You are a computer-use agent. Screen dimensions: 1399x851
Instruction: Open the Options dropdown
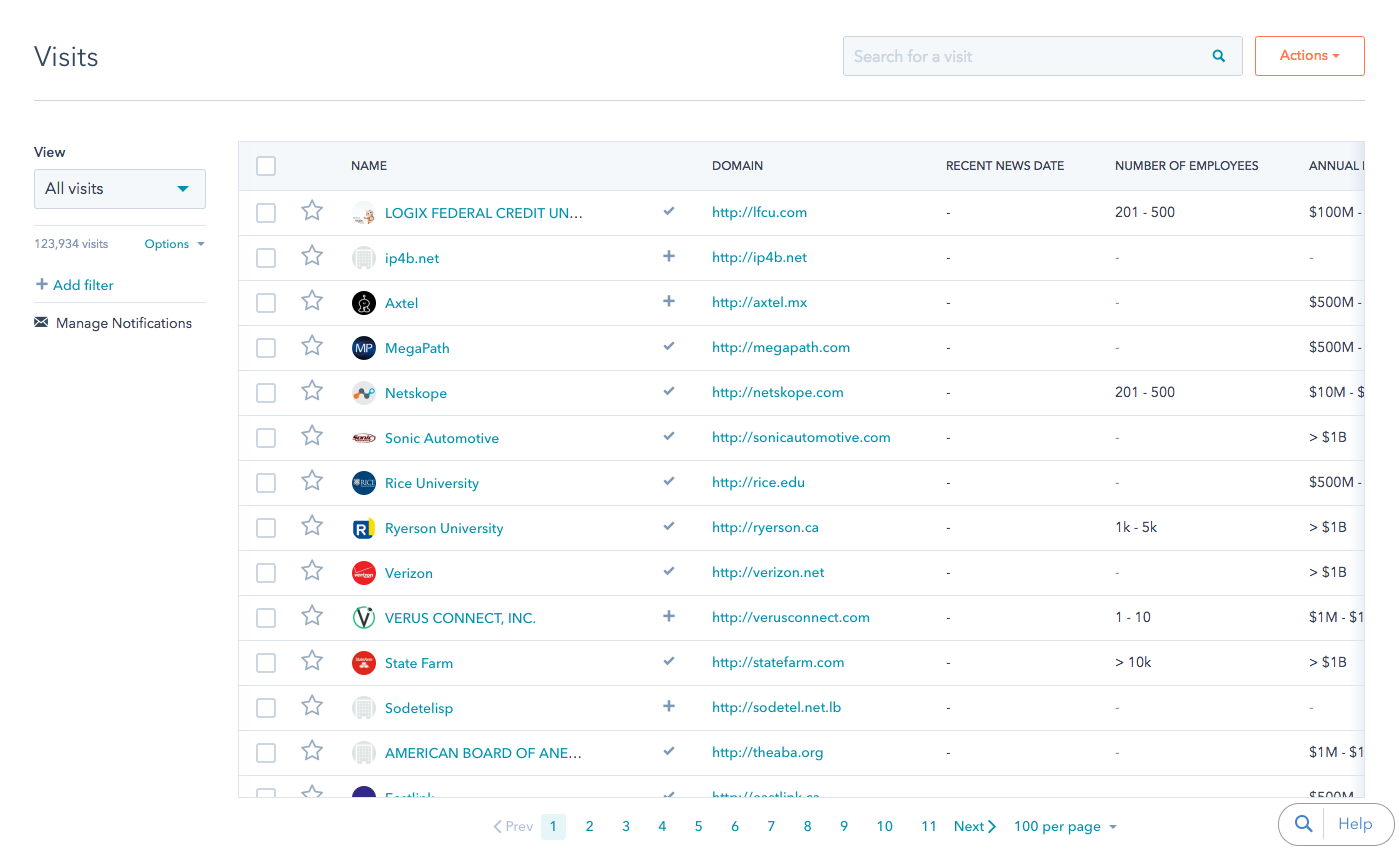(173, 243)
